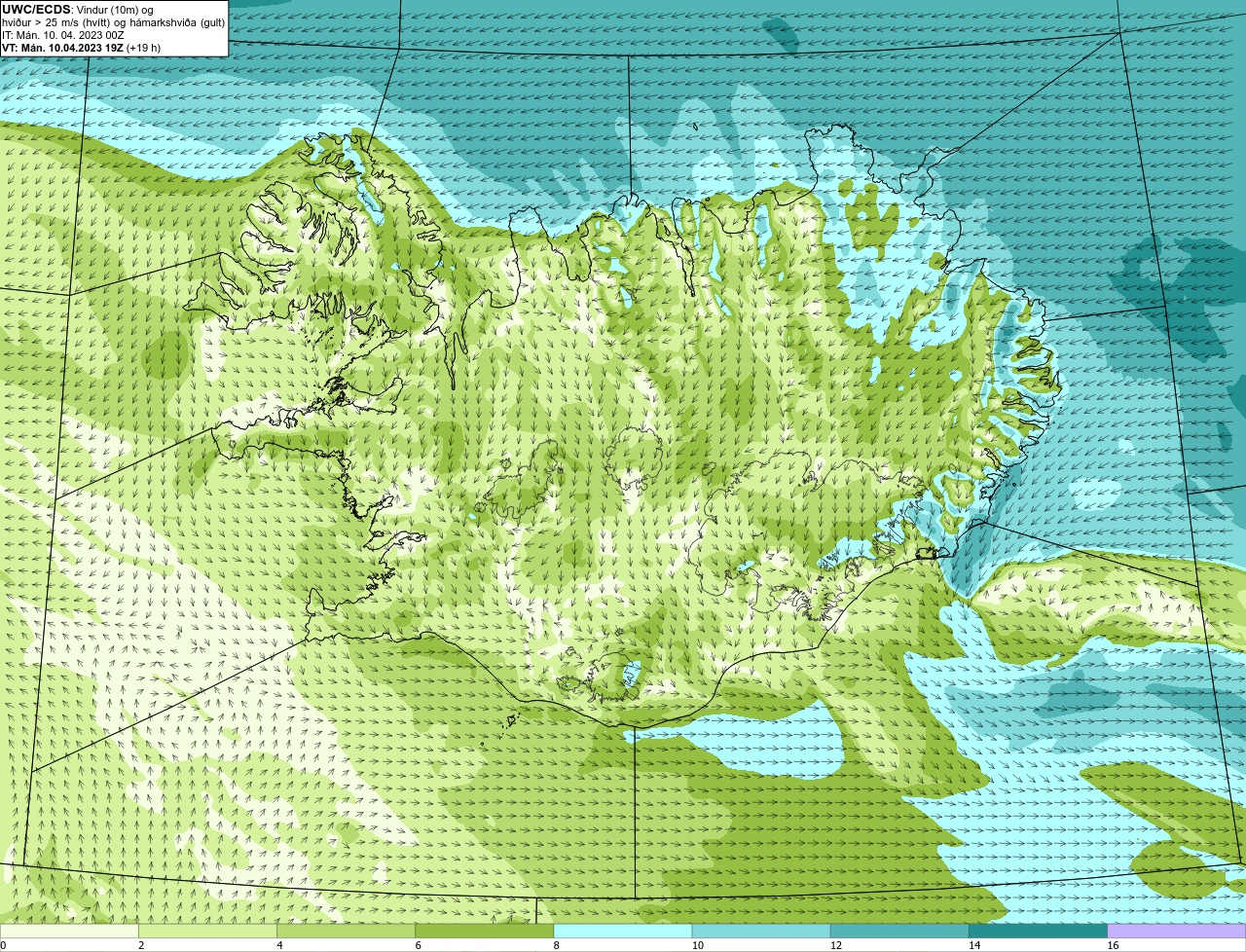
Task: Click the purple legend swatch above 16 m/s
Action: (x=1177, y=931)
